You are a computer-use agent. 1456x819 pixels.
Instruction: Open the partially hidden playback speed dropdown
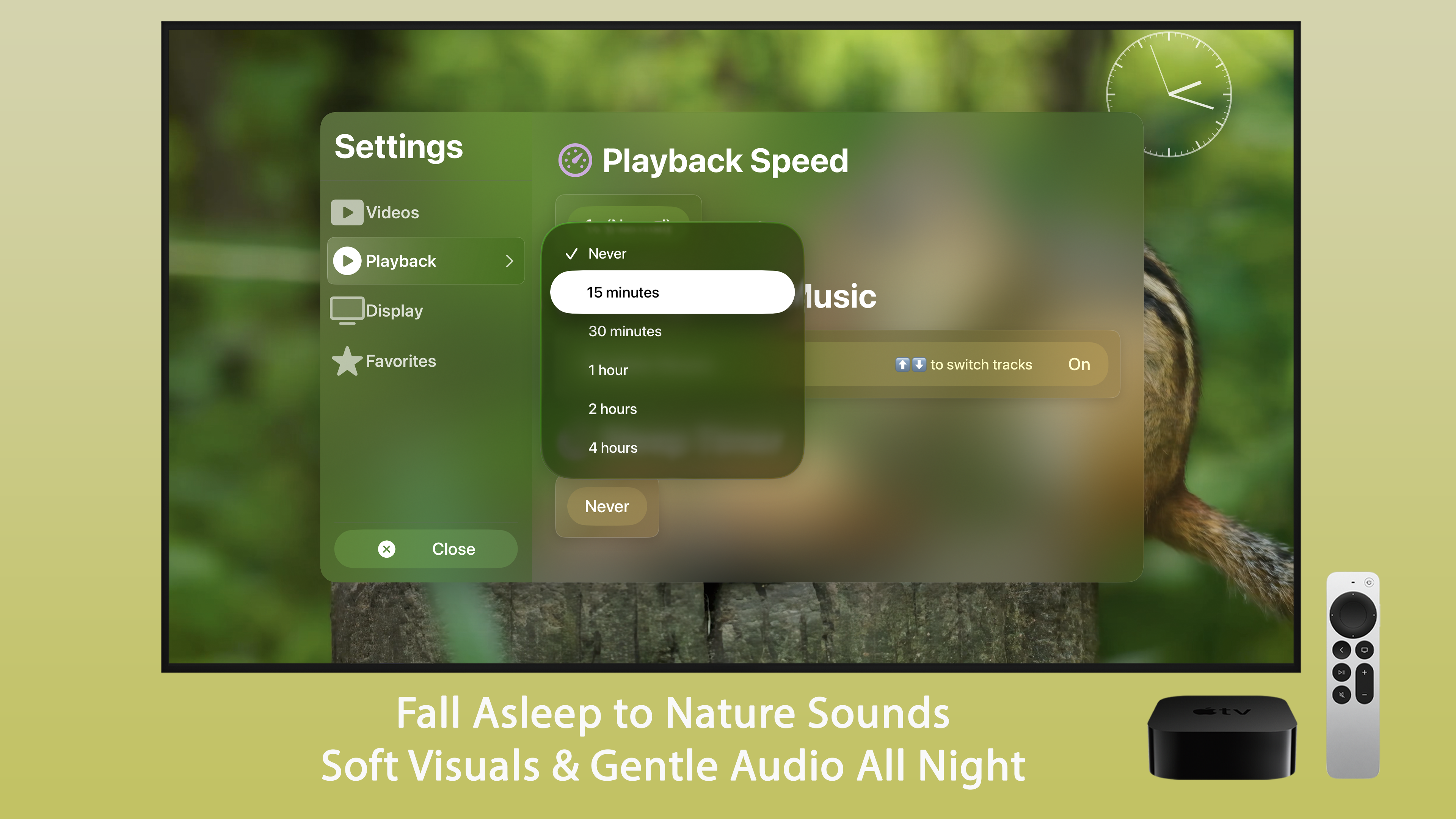tap(628, 215)
